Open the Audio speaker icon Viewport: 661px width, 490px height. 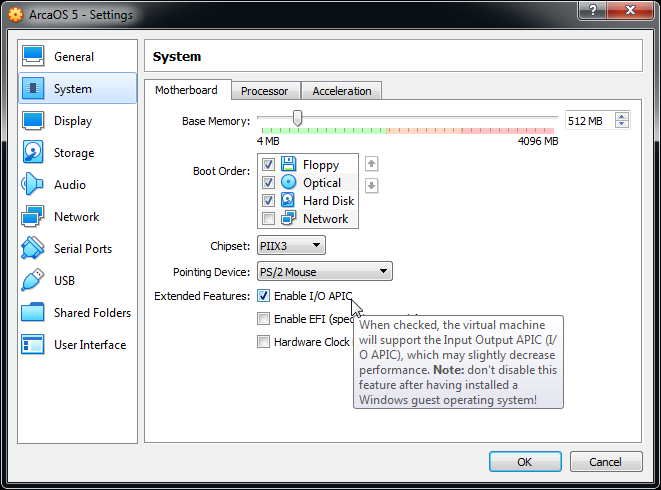point(33,184)
